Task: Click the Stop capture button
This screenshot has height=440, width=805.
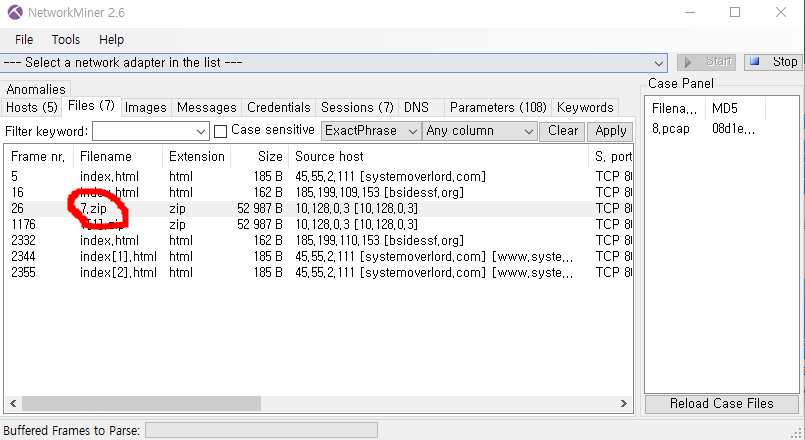Action: (x=773, y=62)
